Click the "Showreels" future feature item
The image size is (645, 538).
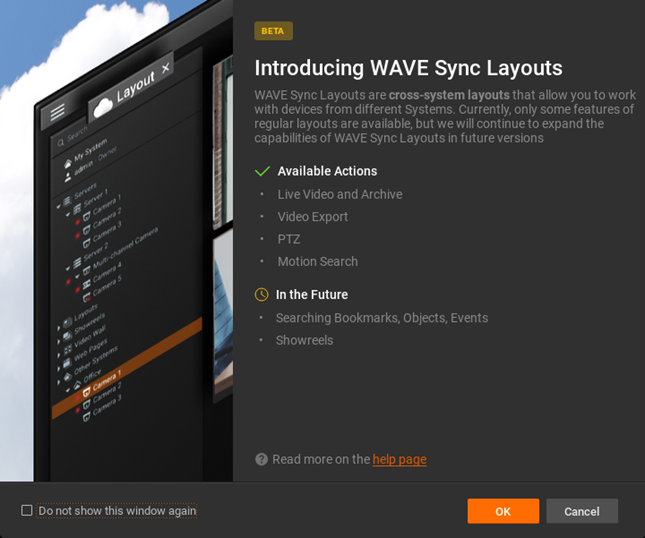(304, 340)
